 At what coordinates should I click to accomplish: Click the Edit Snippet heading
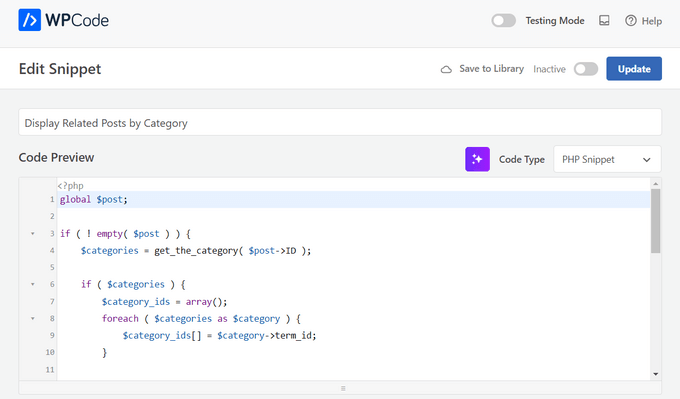[x=60, y=69]
